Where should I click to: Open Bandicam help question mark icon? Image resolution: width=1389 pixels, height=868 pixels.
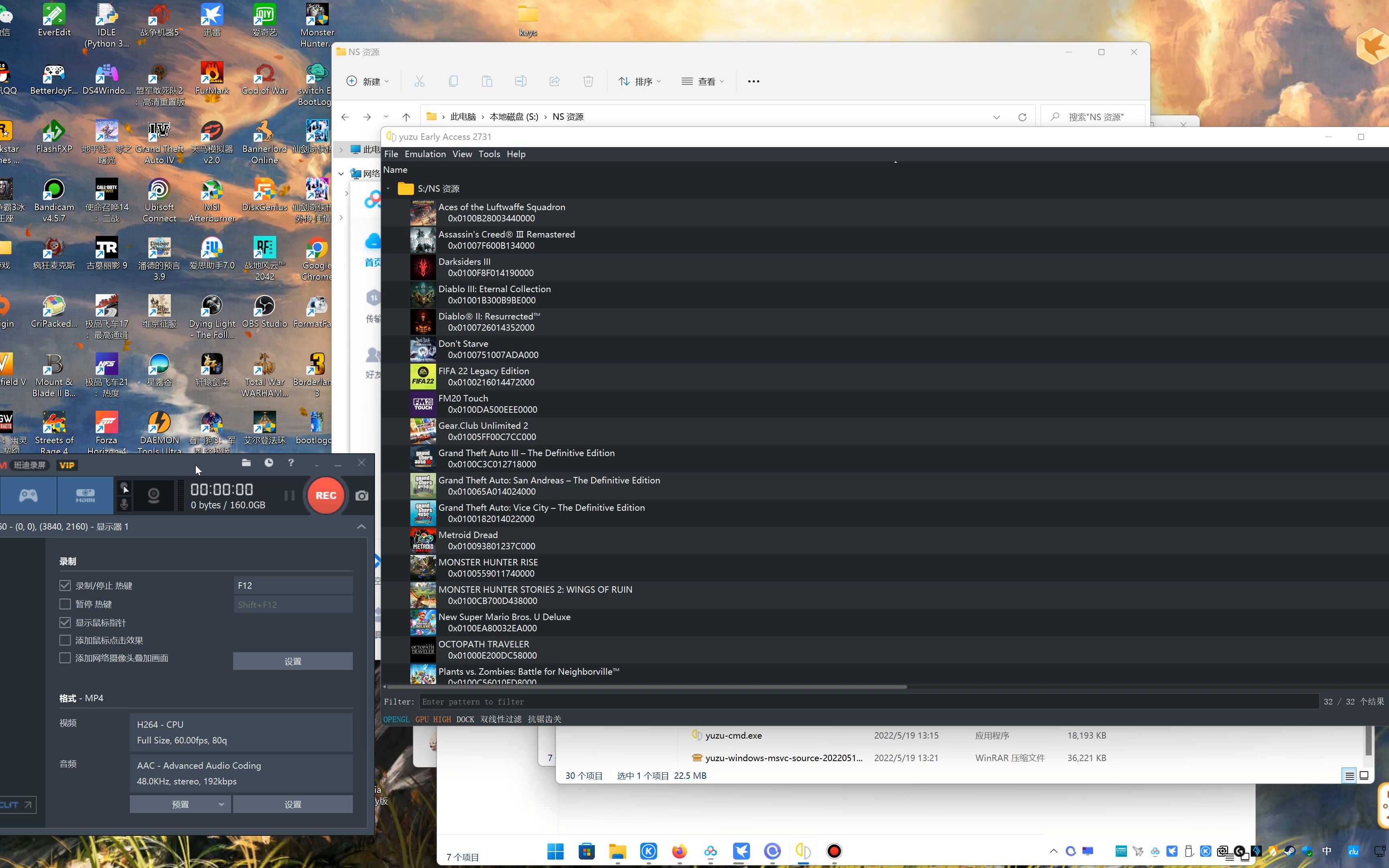291,462
